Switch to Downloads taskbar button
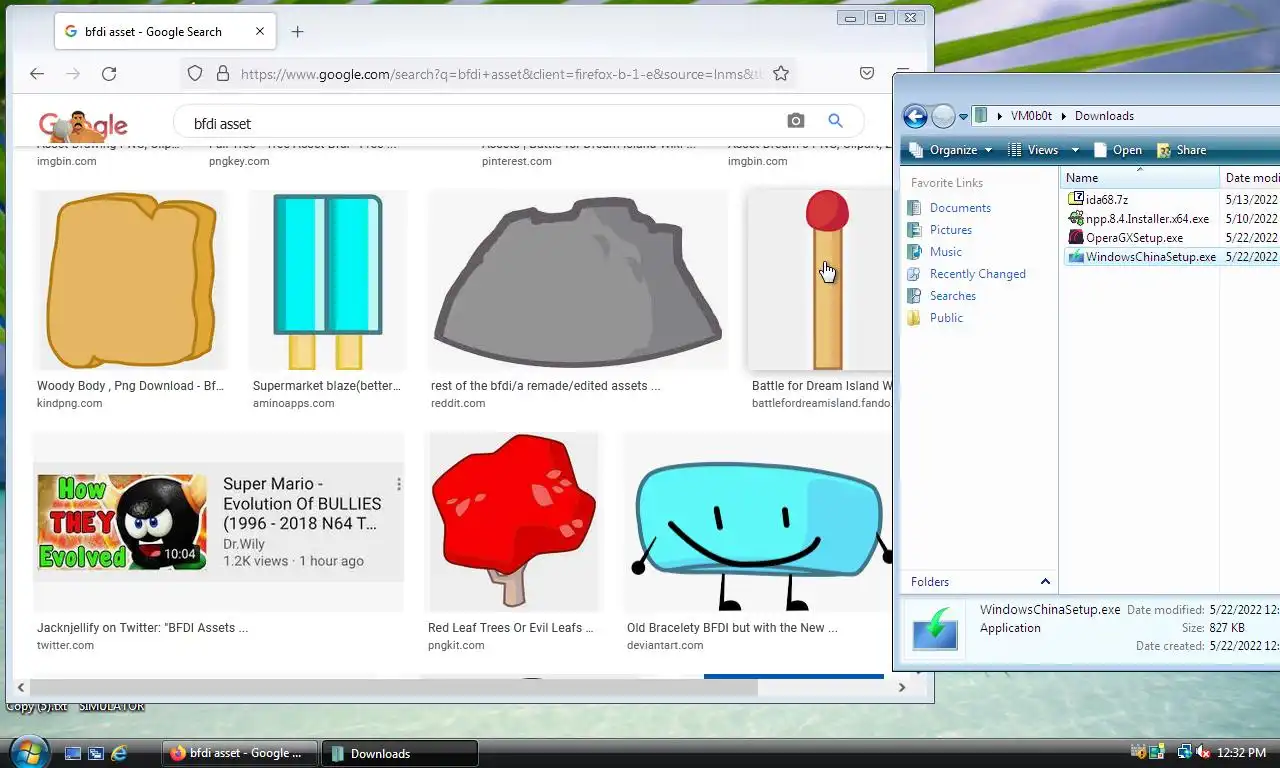This screenshot has width=1280, height=768. pyautogui.click(x=399, y=753)
